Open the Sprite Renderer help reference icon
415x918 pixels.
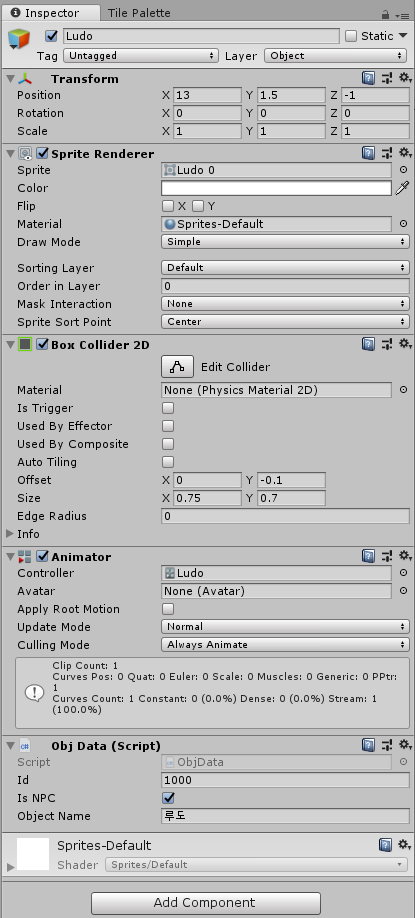point(368,153)
